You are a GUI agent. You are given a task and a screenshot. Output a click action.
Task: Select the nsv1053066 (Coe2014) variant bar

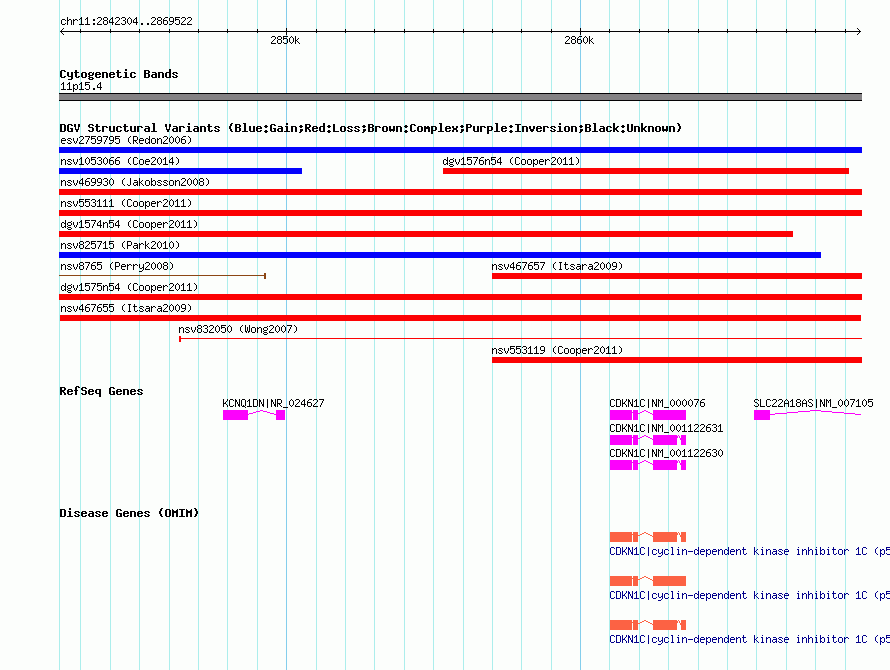[180, 171]
